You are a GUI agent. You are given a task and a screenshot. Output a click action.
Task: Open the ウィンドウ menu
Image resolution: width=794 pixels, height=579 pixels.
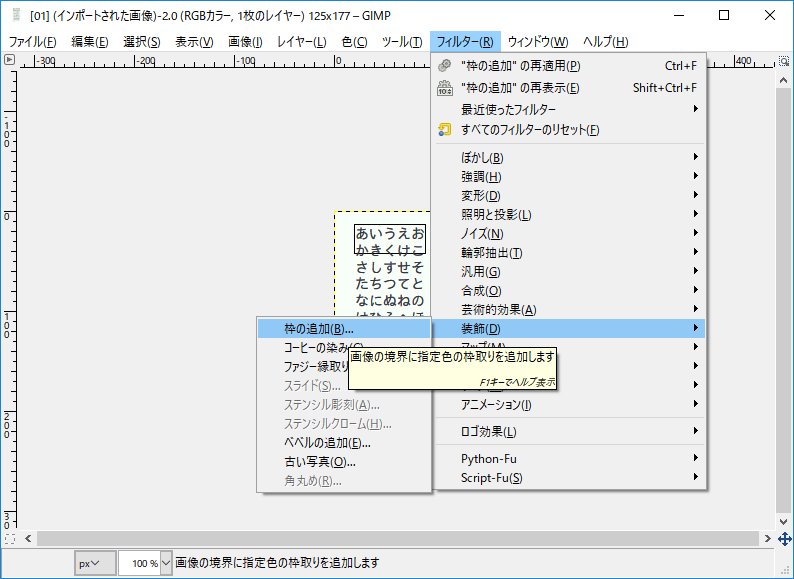click(x=538, y=42)
